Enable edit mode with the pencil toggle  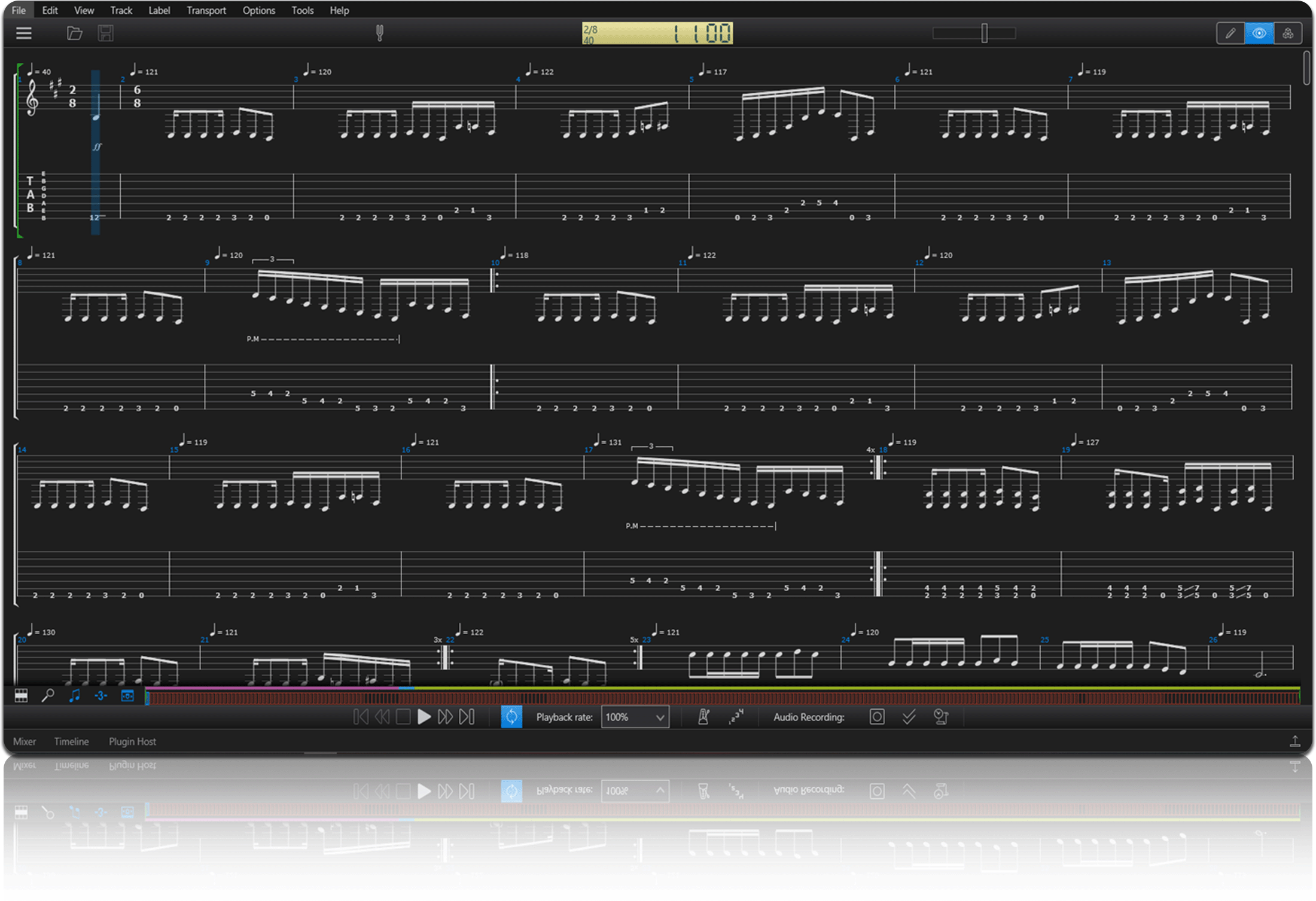coord(1230,33)
